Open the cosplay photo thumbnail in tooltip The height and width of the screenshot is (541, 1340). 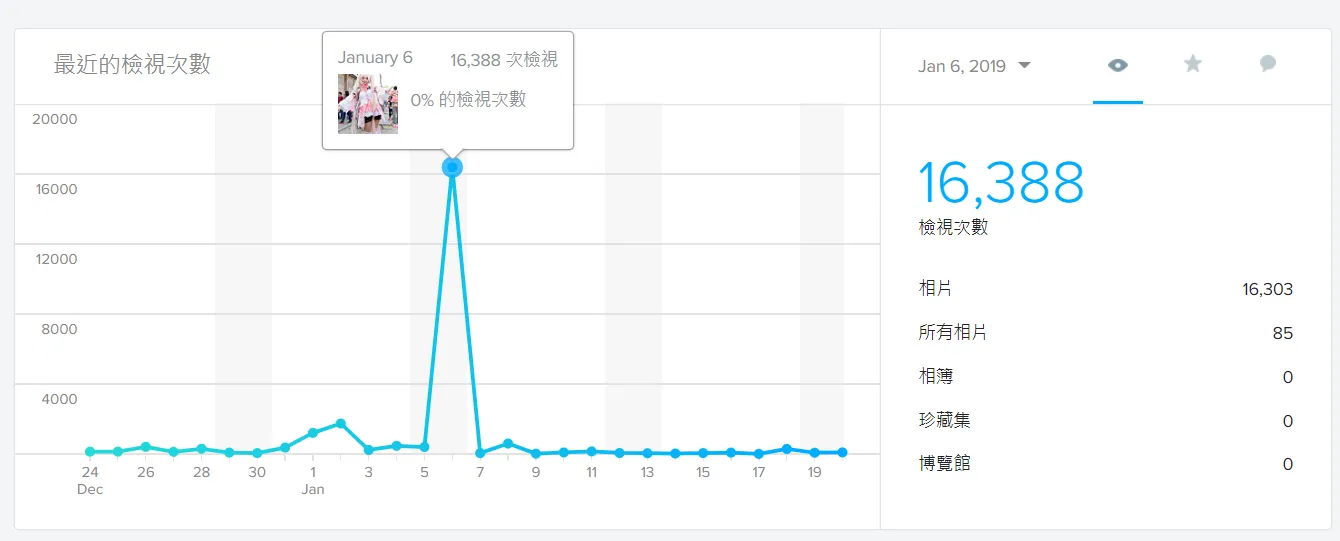point(368,104)
